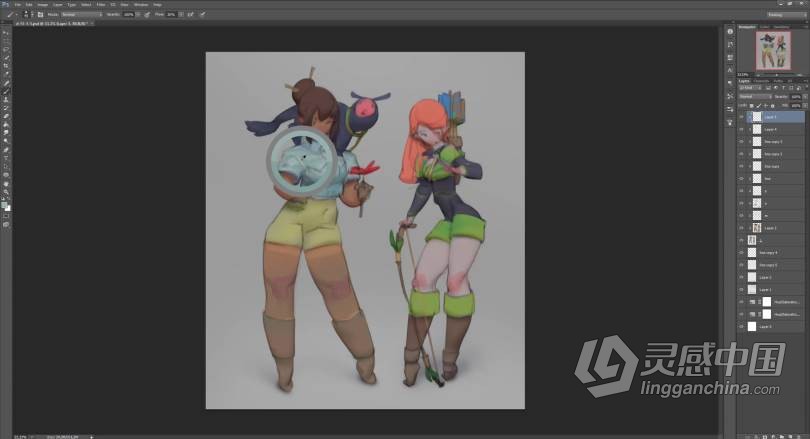
Task: Select the Eraser tool
Action: click(x=6, y=116)
